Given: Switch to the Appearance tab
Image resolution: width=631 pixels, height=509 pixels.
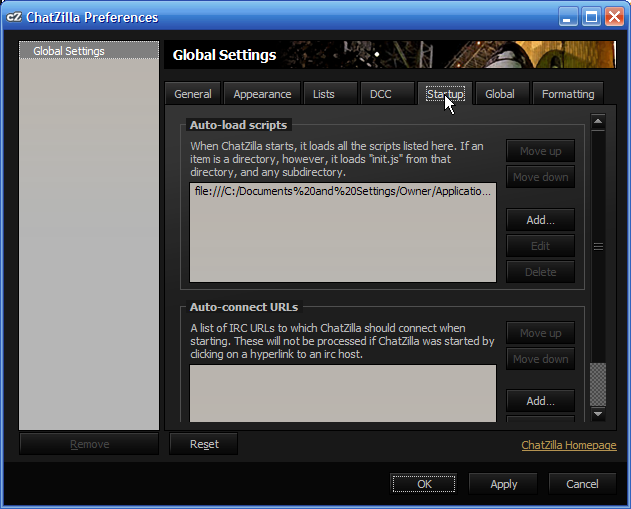Looking at the screenshot, I should 262,94.
